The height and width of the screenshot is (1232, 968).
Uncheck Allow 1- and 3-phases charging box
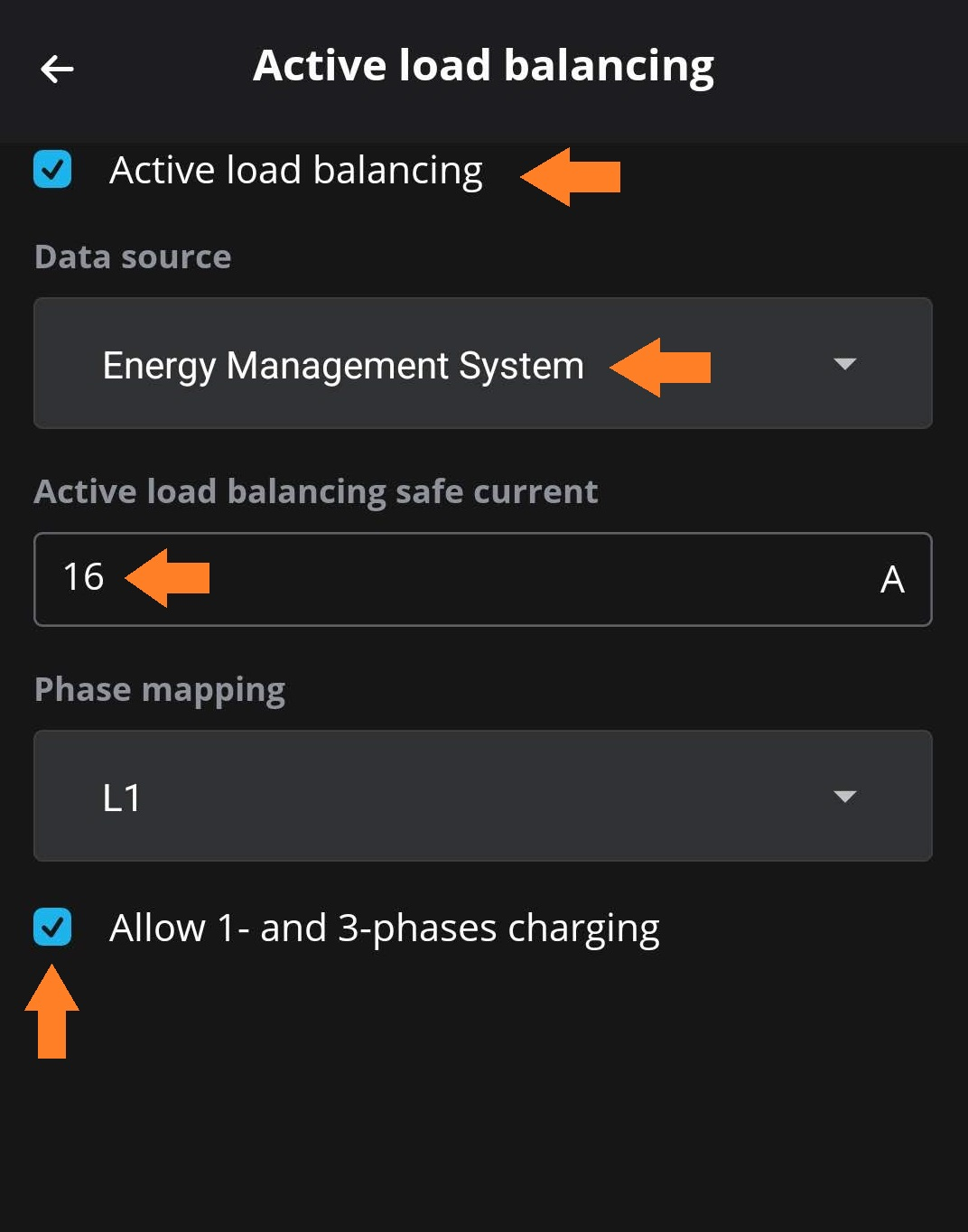point(52,927)
